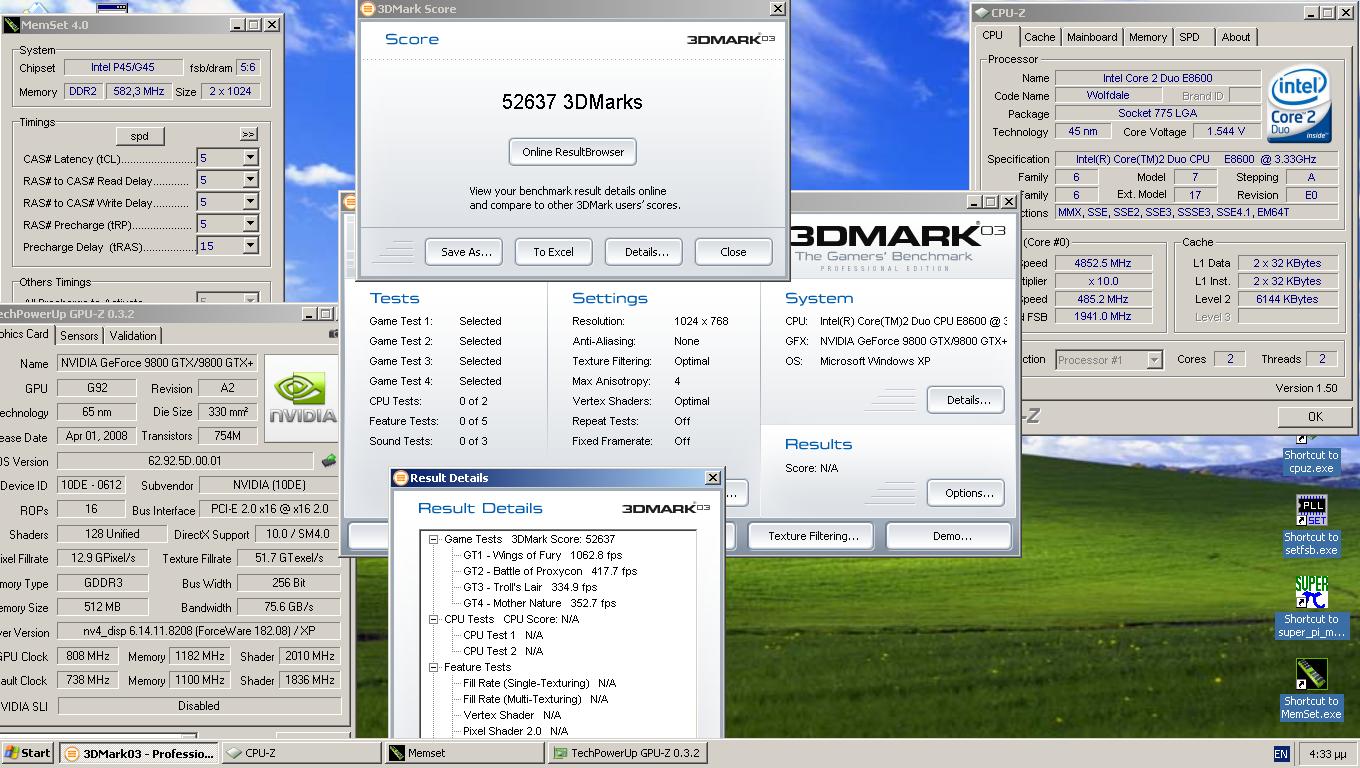Select the CPU Test 1 row

point(503,635)
